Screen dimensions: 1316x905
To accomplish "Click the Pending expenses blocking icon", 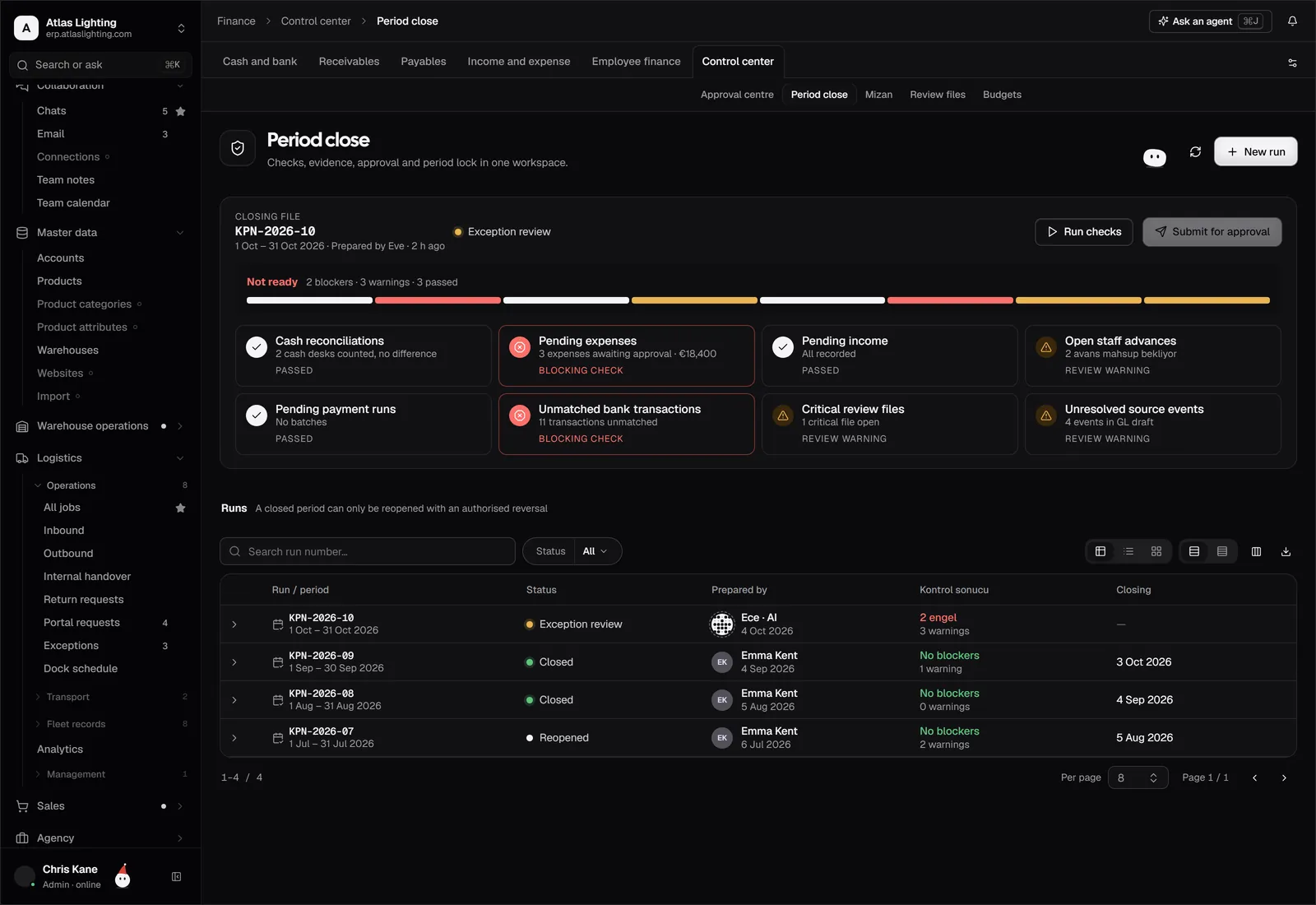I will (x=520, y=347).
